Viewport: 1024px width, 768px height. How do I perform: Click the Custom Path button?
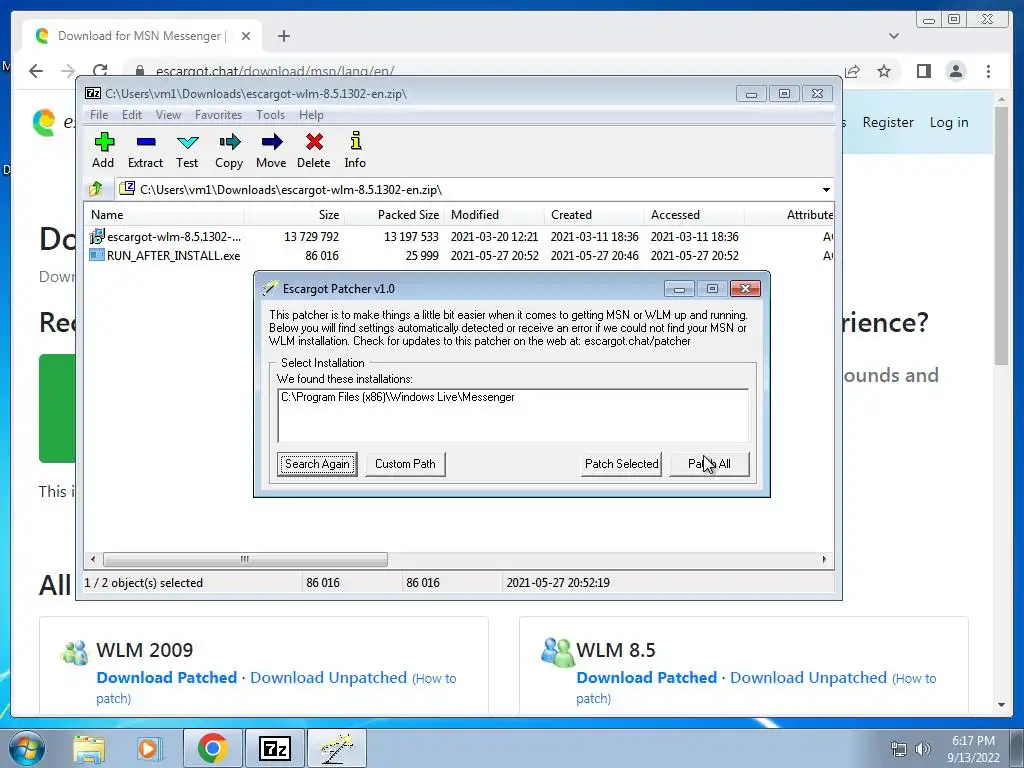point(405,464)
